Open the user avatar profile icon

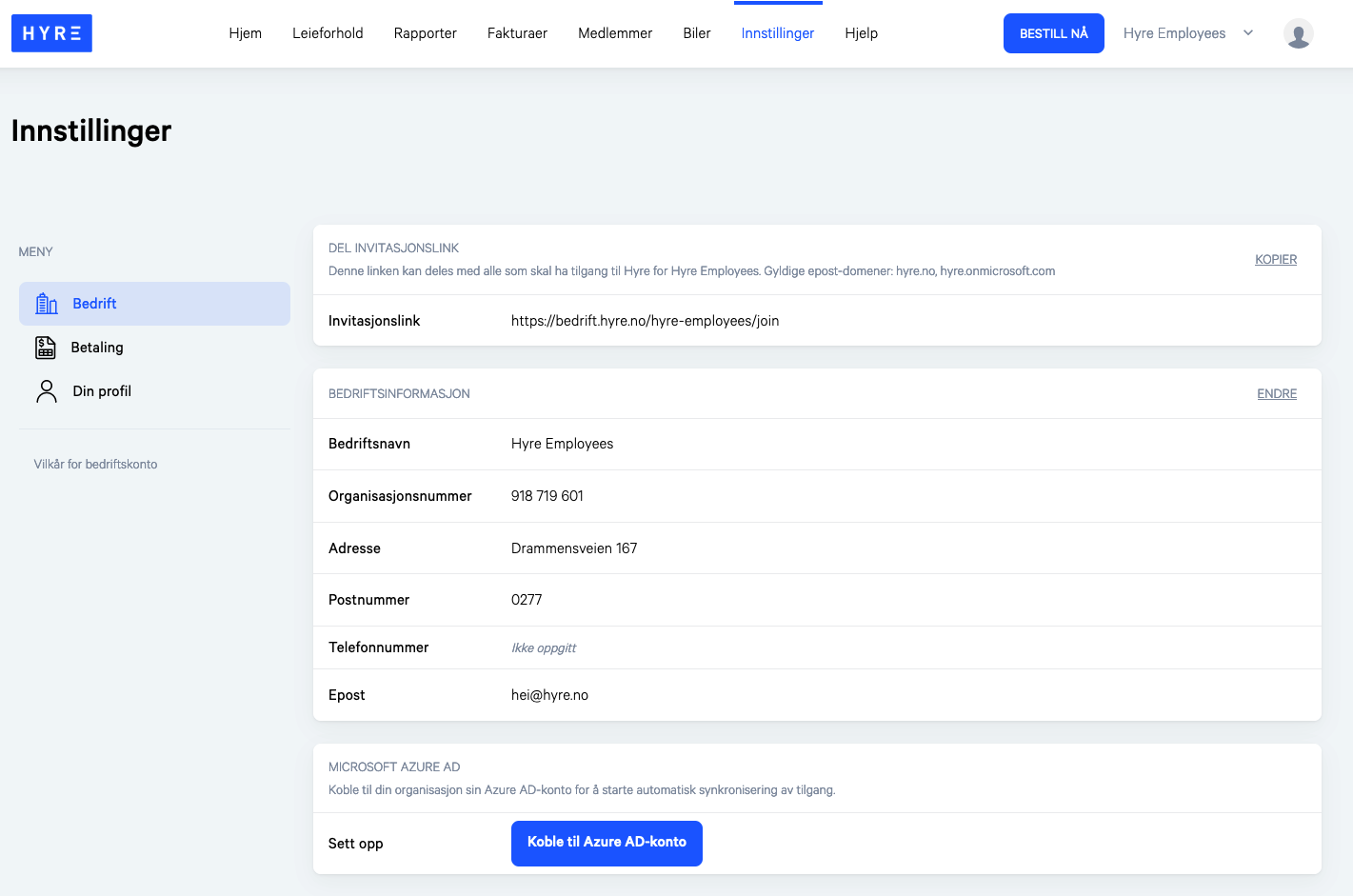pyautogui.click(x=1298, y=33)
